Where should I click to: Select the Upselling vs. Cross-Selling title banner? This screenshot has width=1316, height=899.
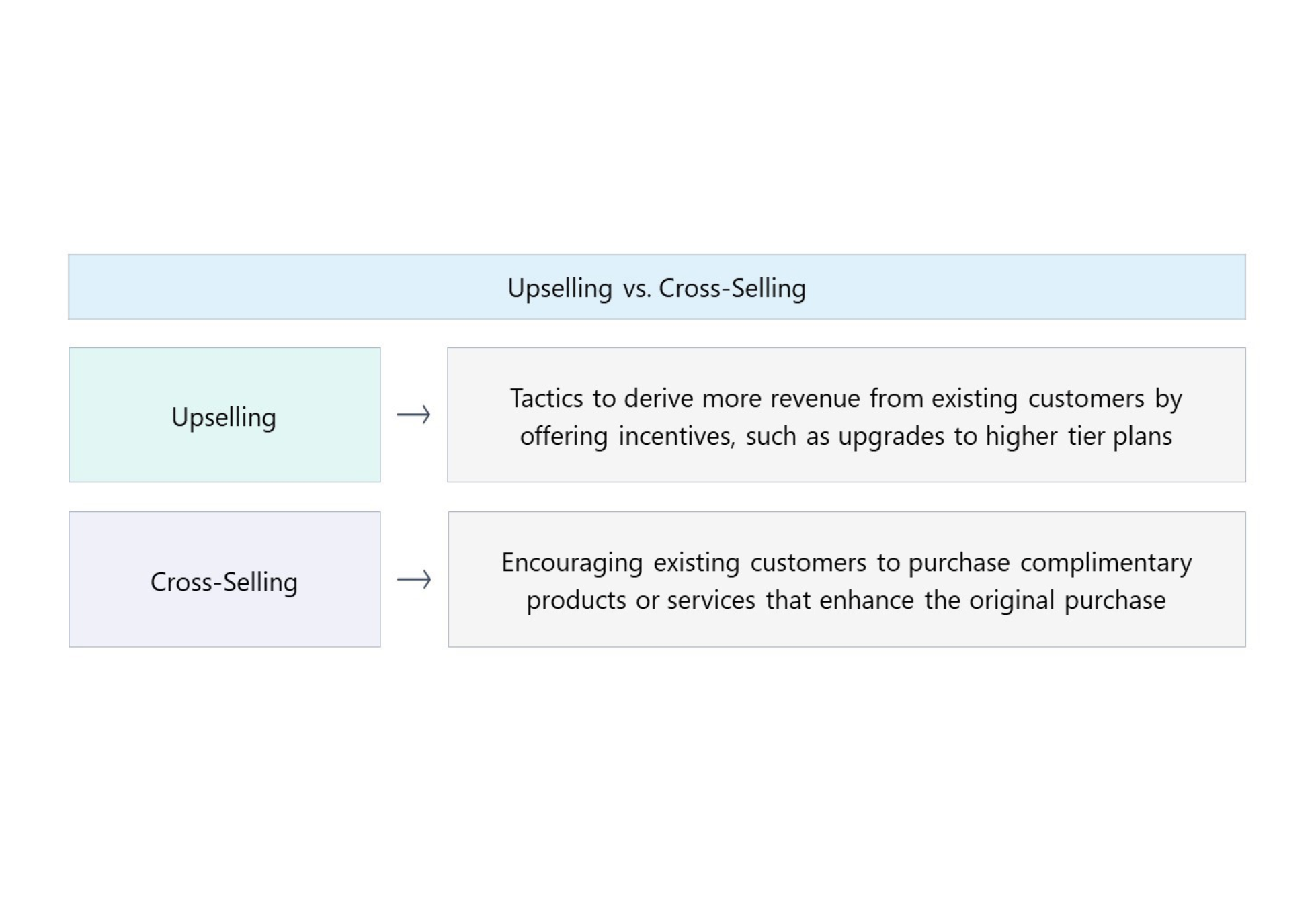[657, 287]
